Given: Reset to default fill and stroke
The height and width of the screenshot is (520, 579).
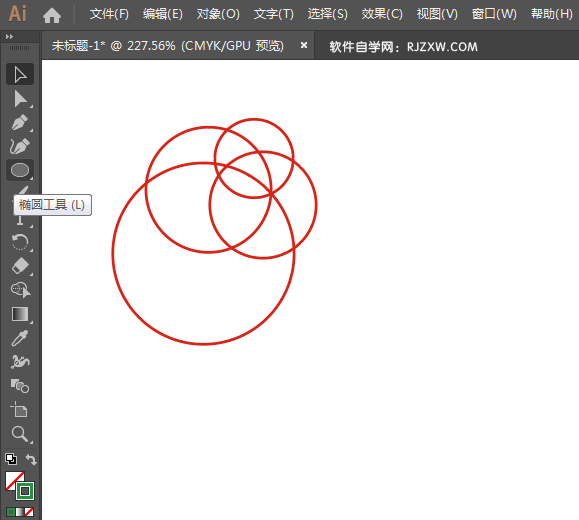Looking at the screenshot, I should [11, 459].
